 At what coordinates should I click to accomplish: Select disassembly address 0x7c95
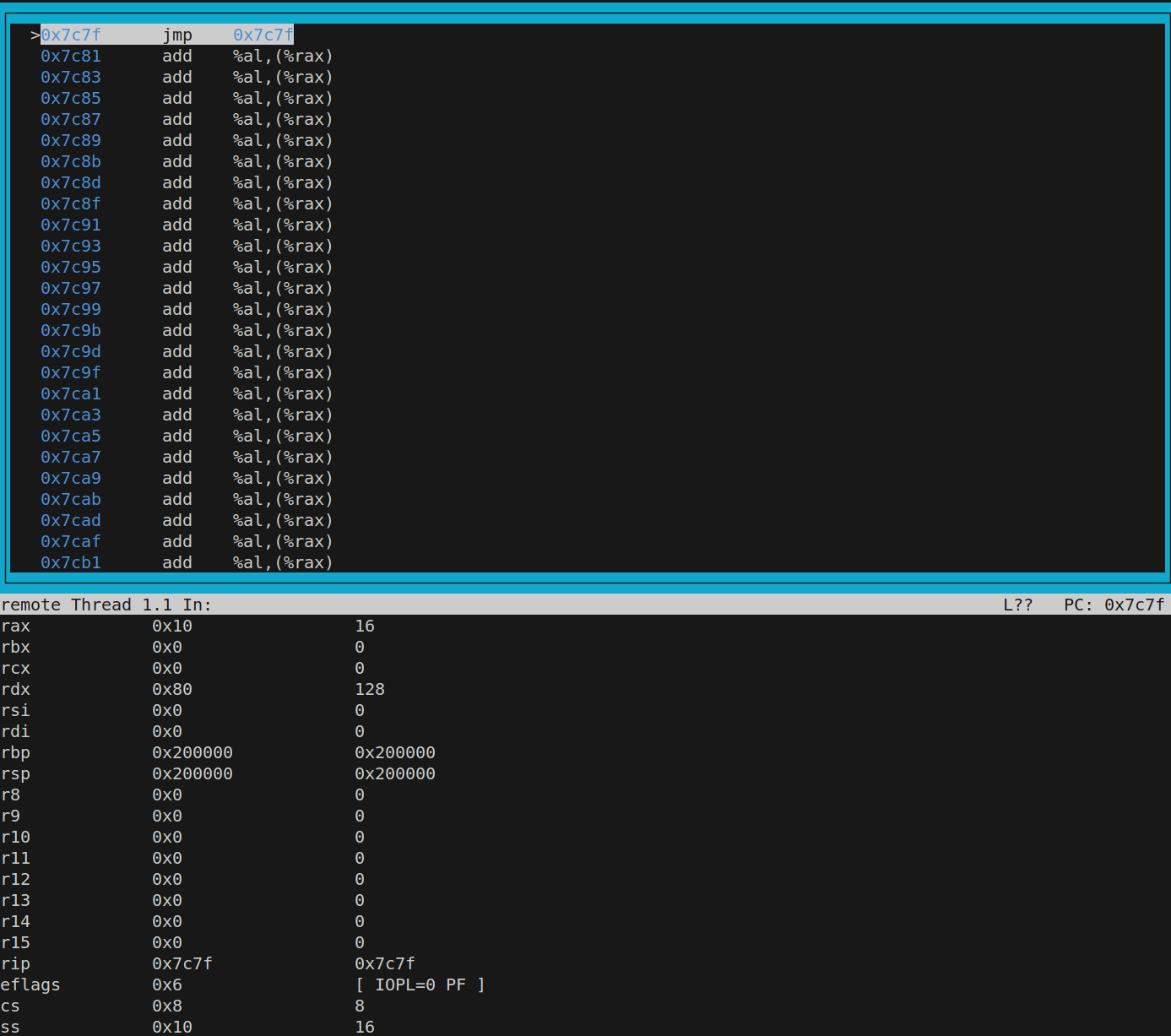pyautogui.click(x=71, y=267)
